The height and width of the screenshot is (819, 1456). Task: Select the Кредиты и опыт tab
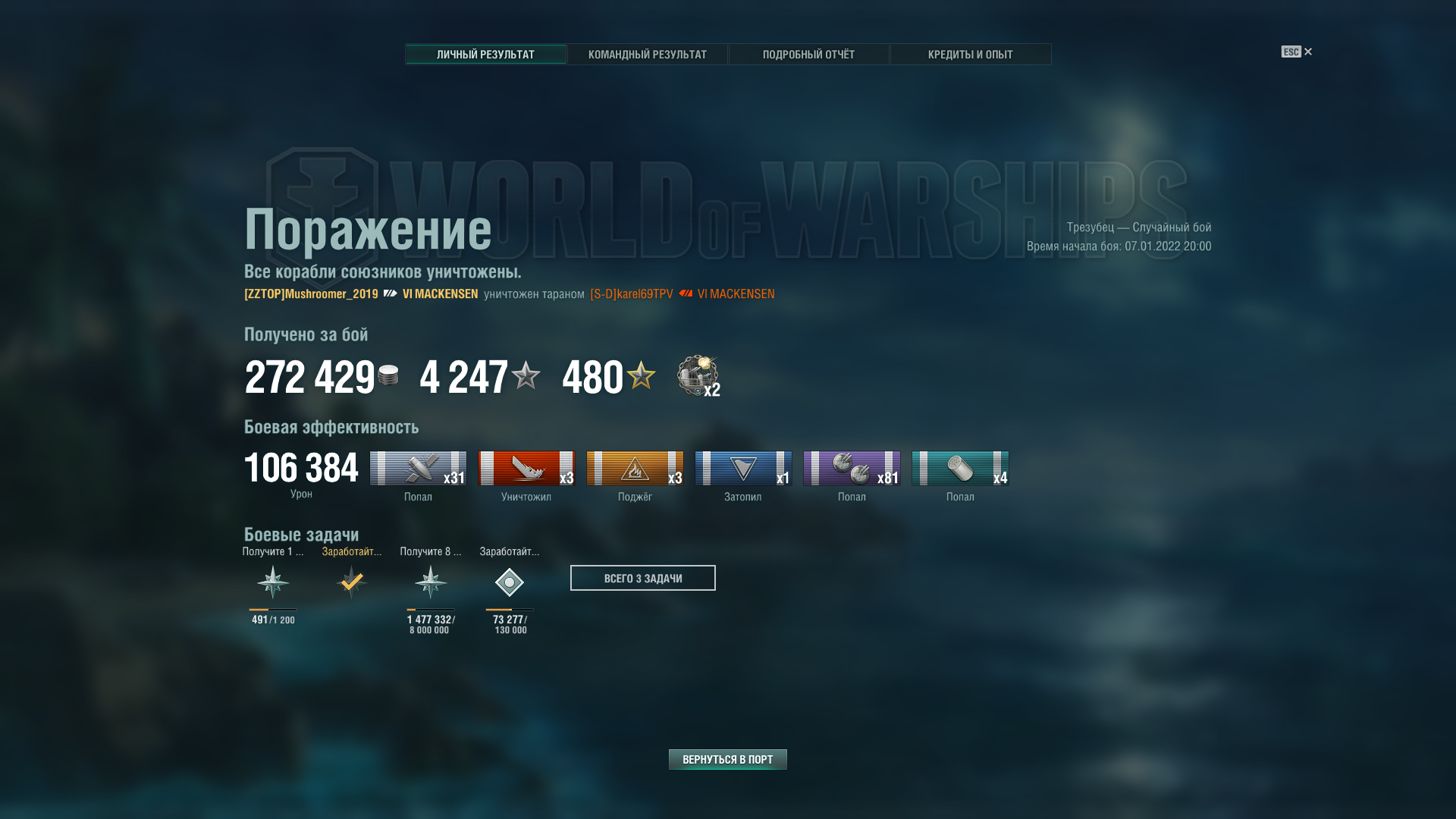click(x=970, y=55)
